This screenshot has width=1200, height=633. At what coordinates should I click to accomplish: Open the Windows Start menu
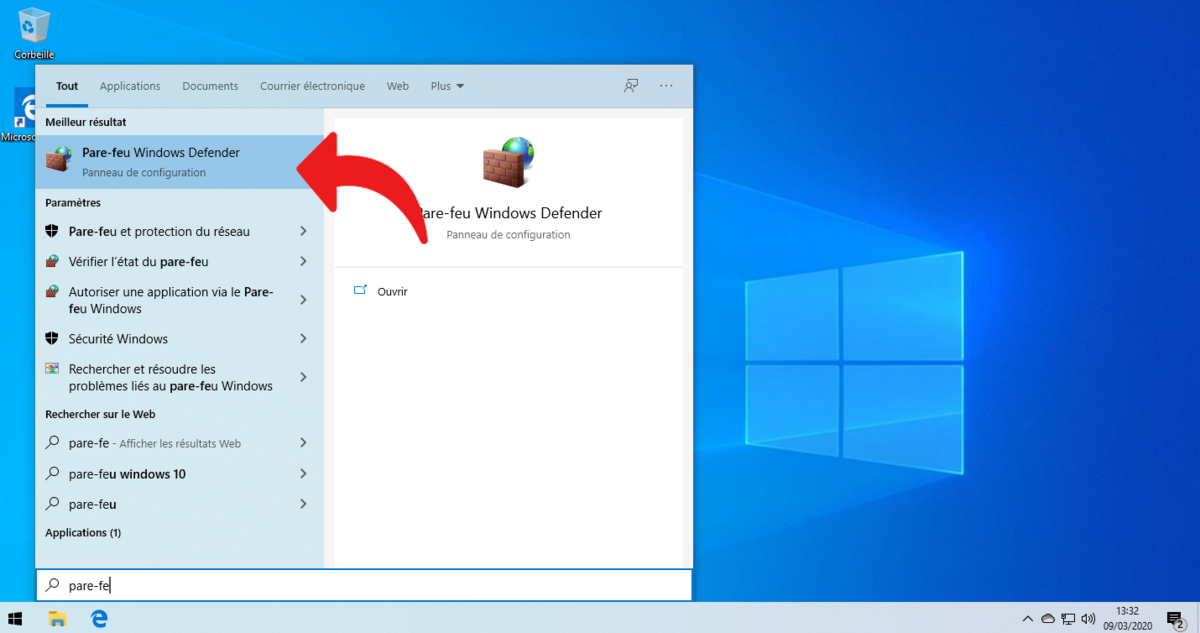point(16,618)
